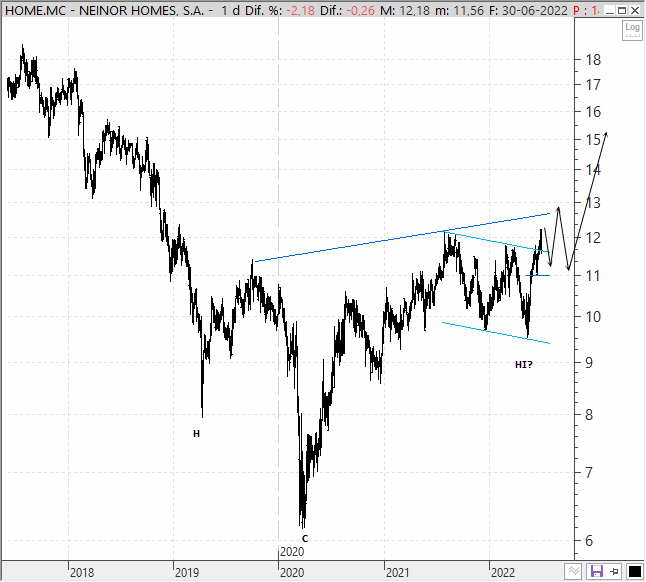The height and width of the screenshot is (582, 646).
Task: Save chart with the floppy disk icon
Action: point(597,571)
